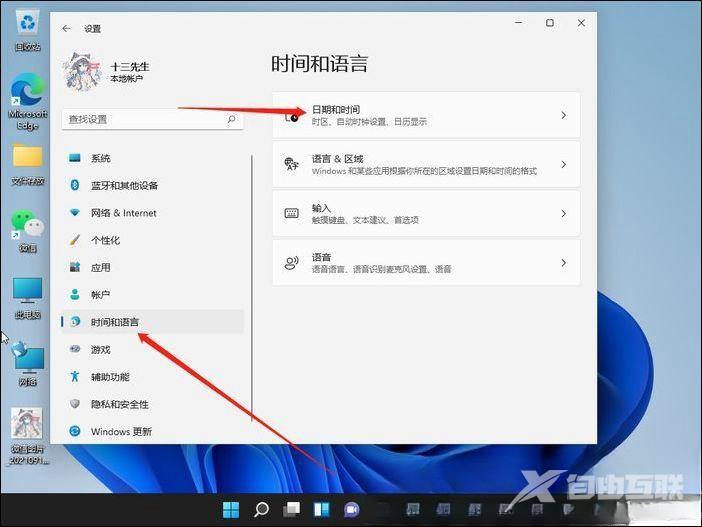The height and width of the screenshot is (527, 702).
Task: Click the keyboard icon beside 输入
Action: tap(291, 214)
